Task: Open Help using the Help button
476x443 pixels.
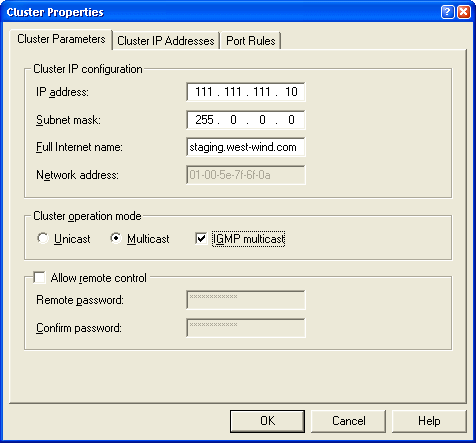Action: tap(429, 421)
